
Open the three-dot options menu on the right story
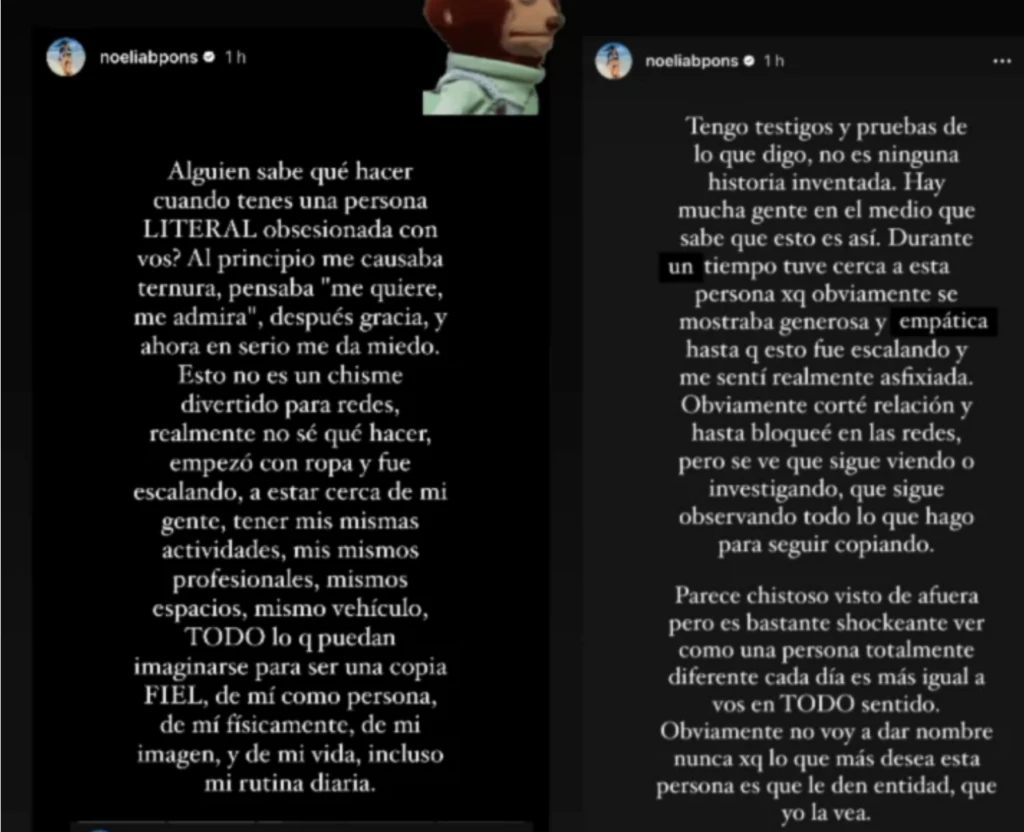[1001, 61]
